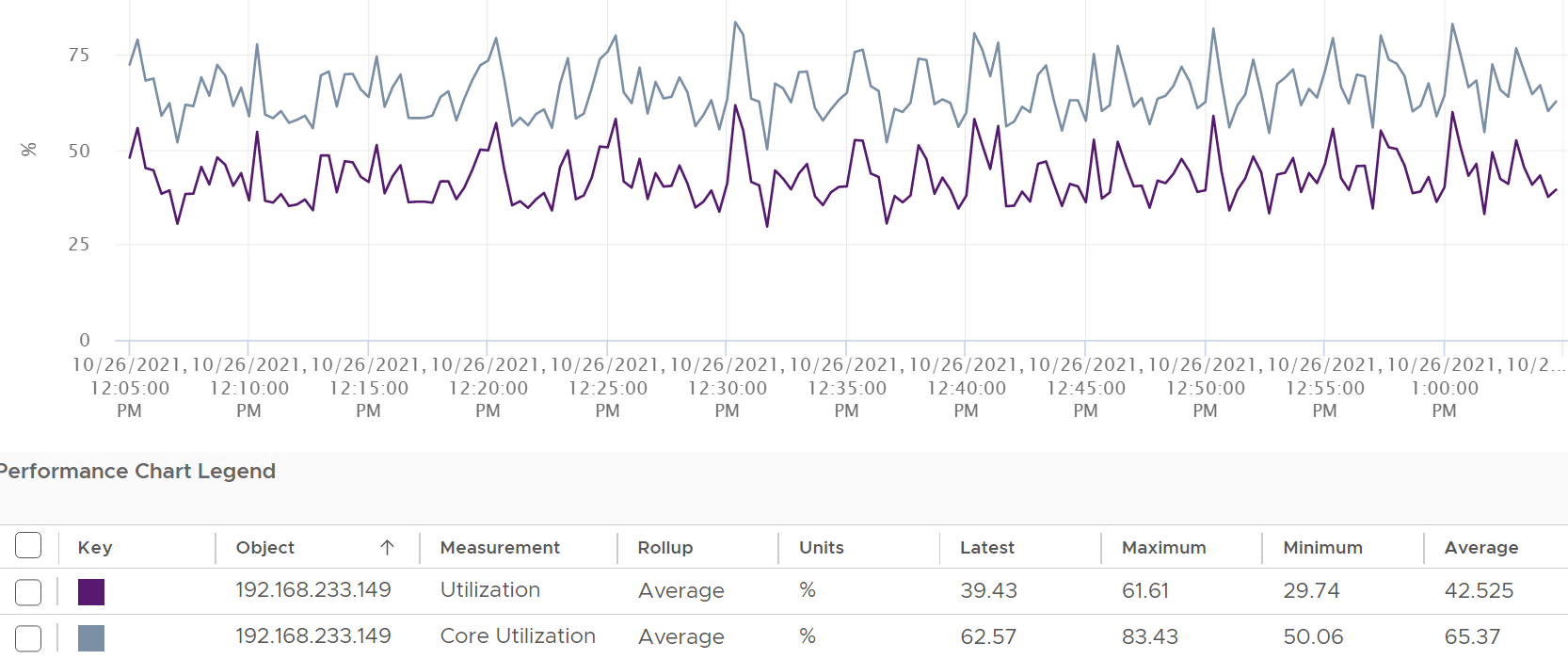Click the 12:35:00 PM time axis label
Screen dimensions: 1568x659
pyautogui.click(x=846, y=387)
